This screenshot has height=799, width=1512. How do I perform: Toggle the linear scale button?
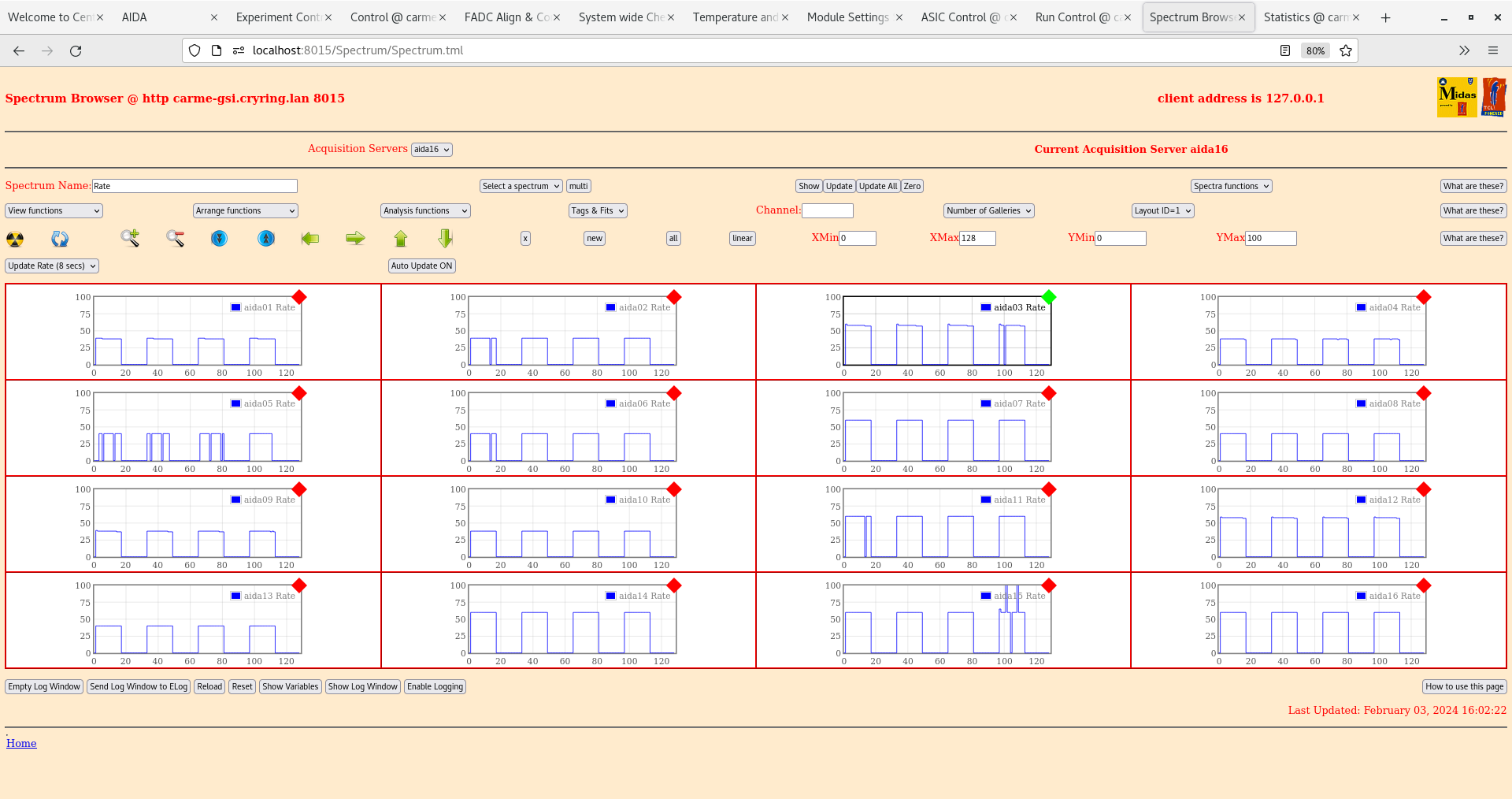[742, 239]
